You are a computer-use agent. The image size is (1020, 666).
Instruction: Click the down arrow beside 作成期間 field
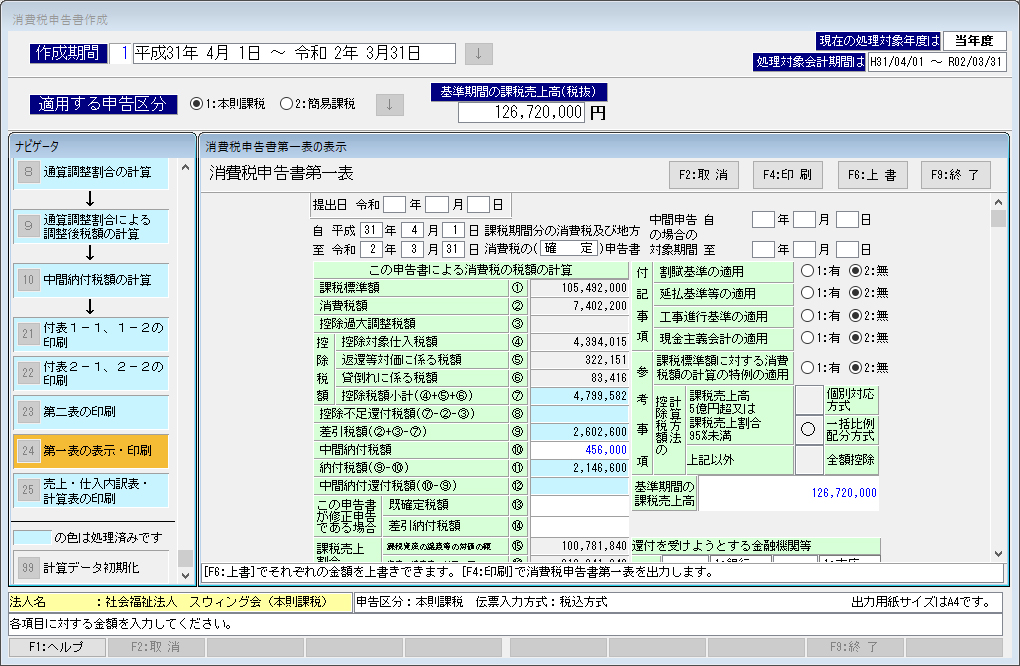(x=478, y=53)
